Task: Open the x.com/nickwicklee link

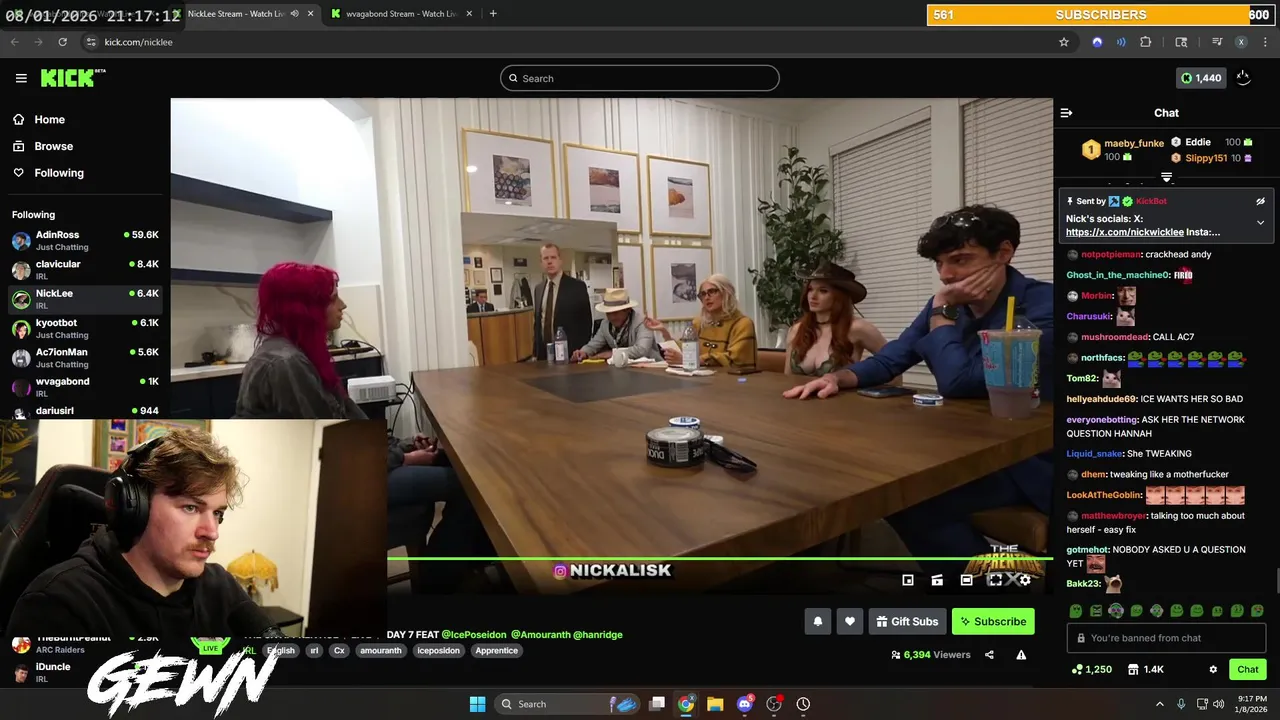Action: tap(1125, 232)
